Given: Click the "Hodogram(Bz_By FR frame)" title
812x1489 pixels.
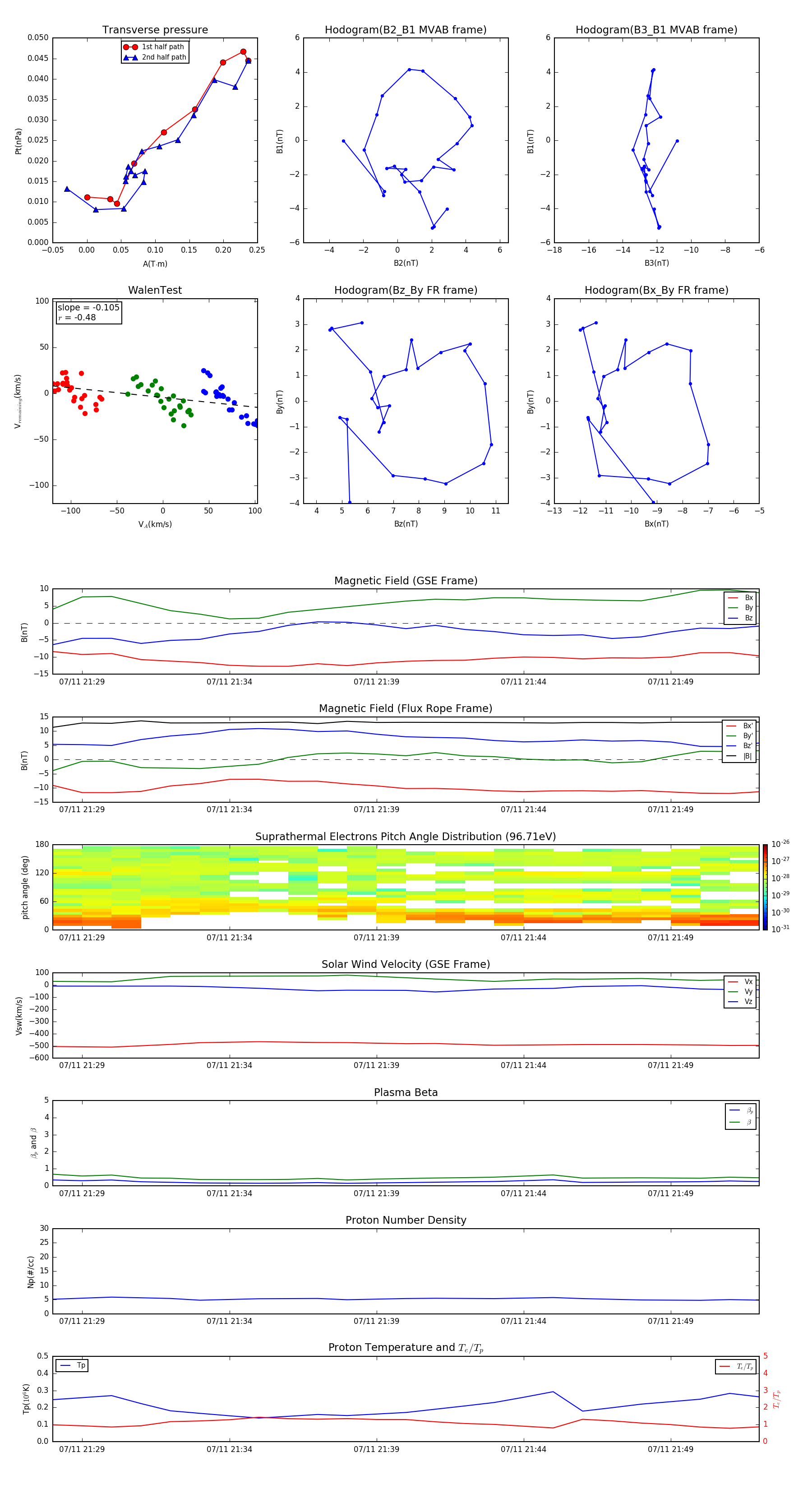Looking at the screenshot, I should 406,290.
